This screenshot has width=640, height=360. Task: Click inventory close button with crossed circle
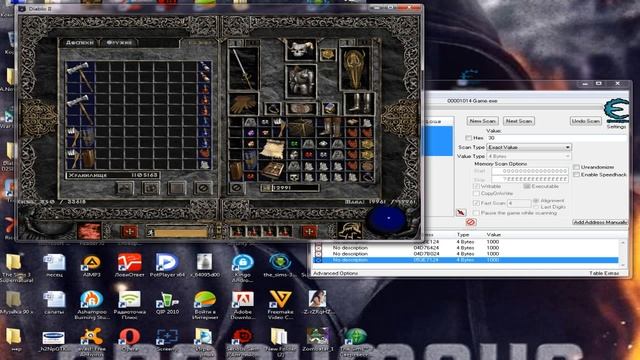coord(237,188)
